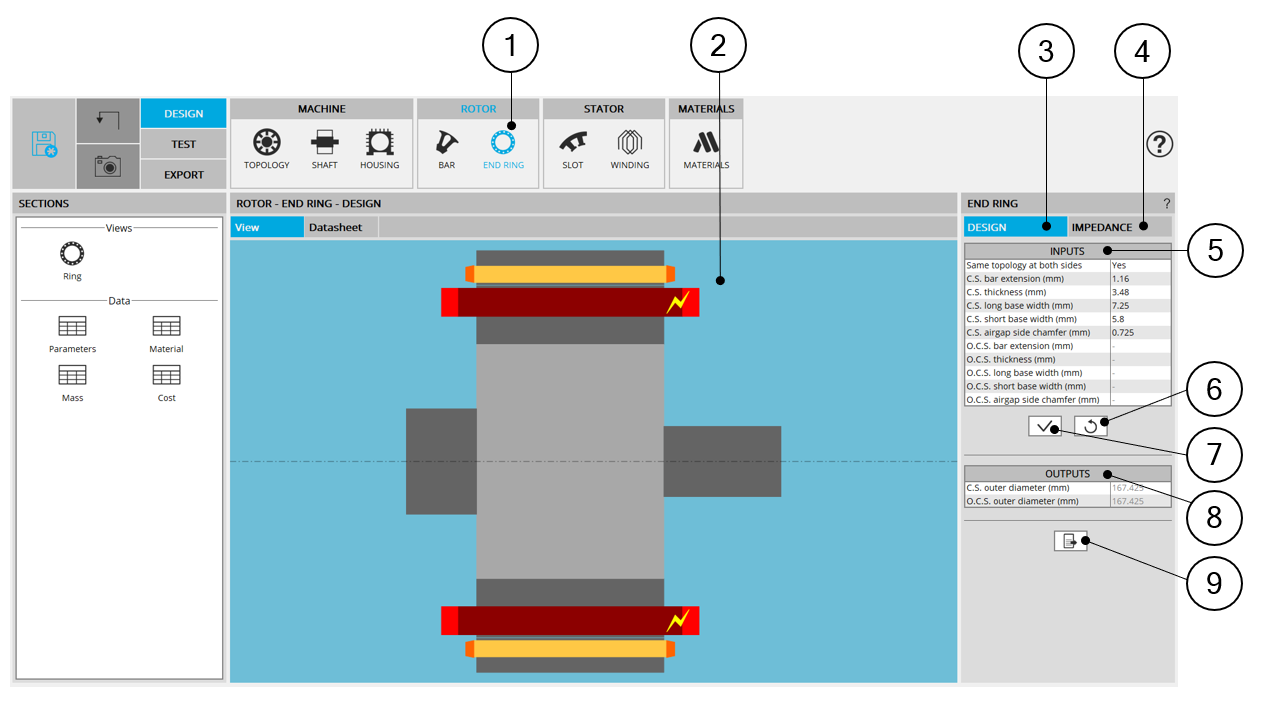The height and width of the screenshot is (702, 1264).
Task: Switch to the Datasheet tab
Action: tap(335, 227)
